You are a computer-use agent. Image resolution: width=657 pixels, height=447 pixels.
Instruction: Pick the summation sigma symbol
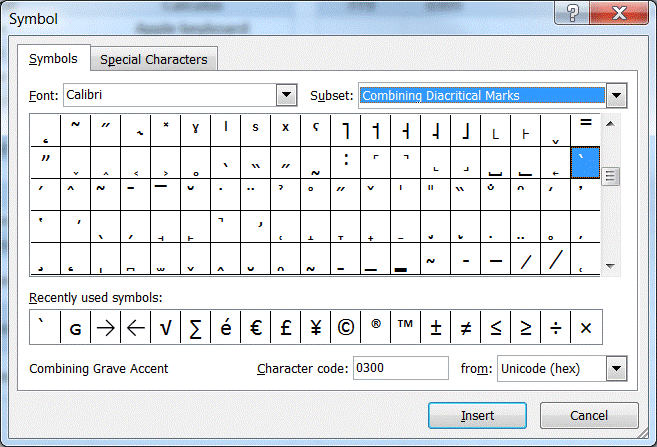196,327
